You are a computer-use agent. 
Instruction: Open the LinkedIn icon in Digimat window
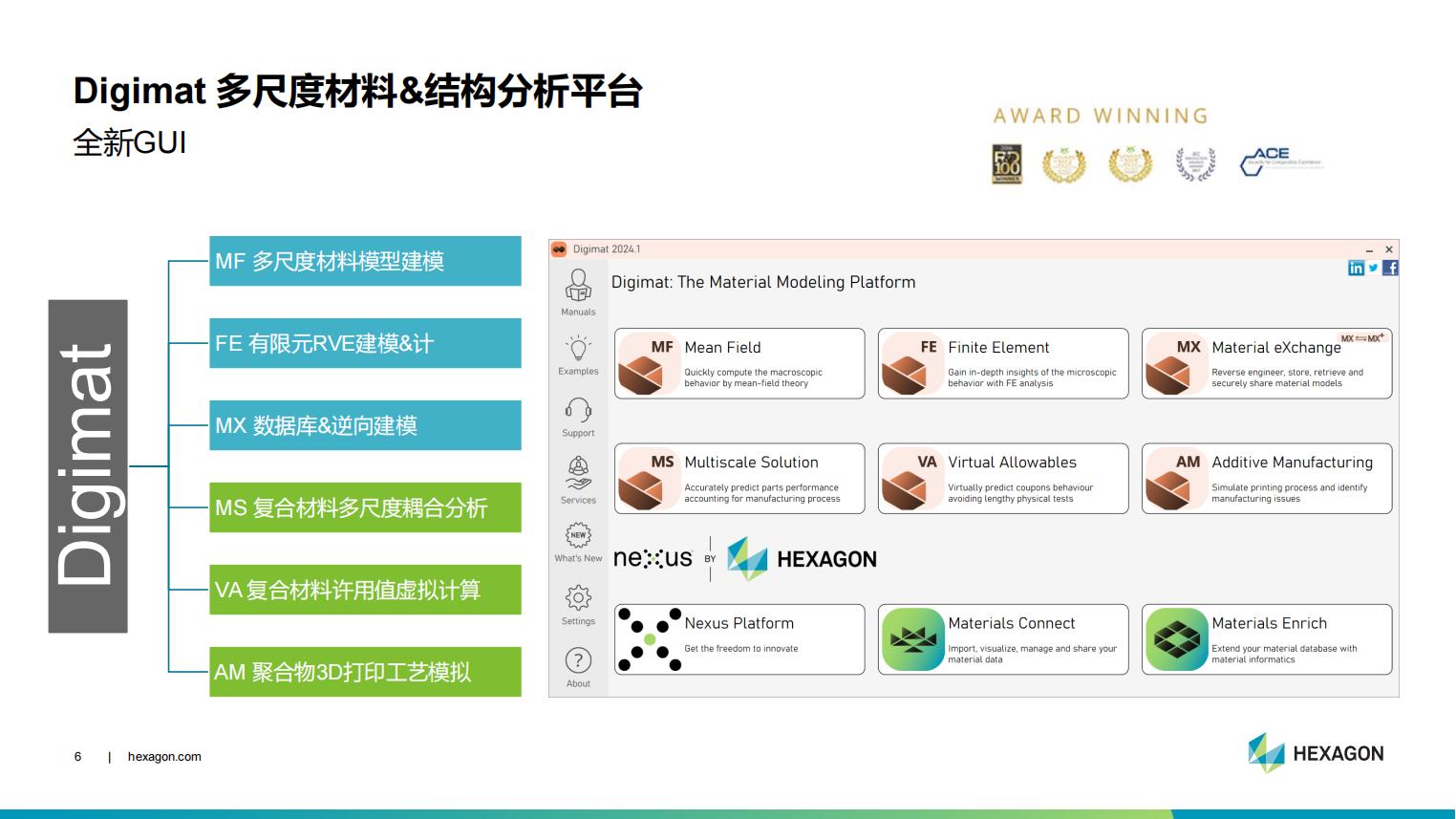pyautogui.click(x=1356, y=268)
